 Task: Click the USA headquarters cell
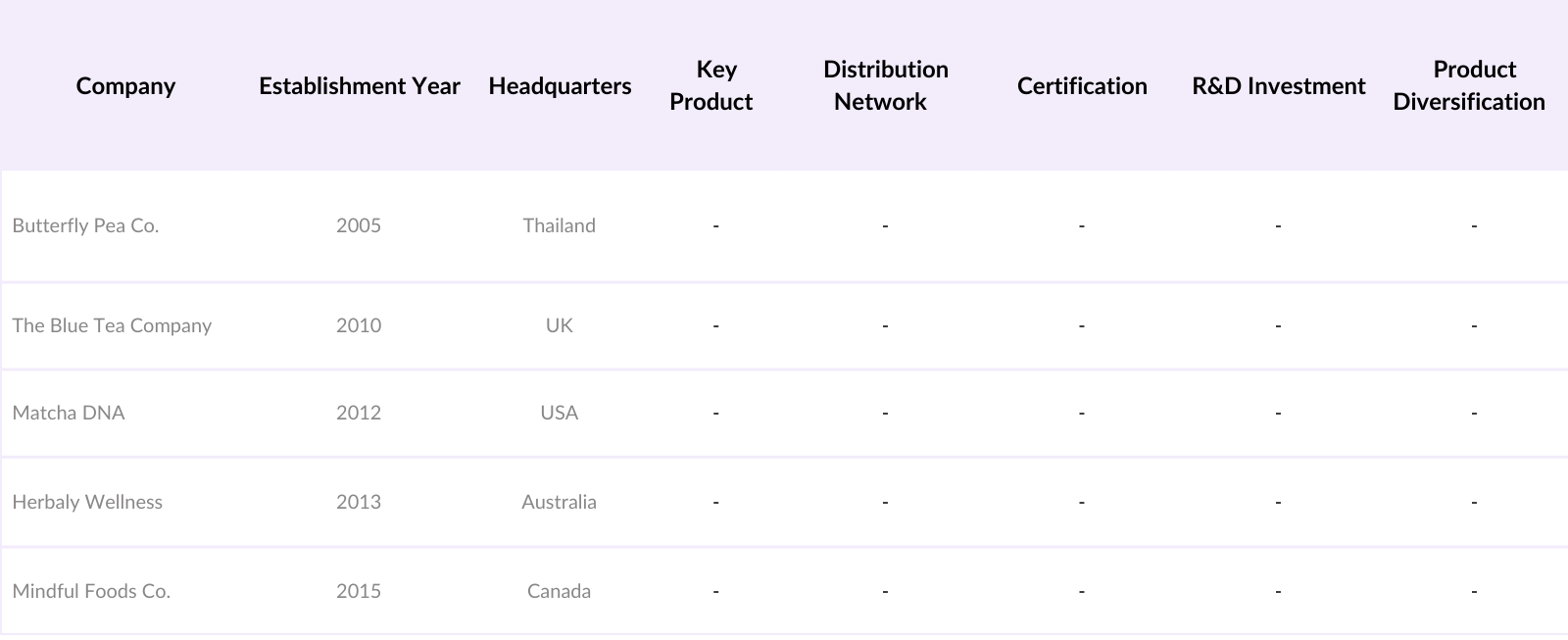pos(559,413)
